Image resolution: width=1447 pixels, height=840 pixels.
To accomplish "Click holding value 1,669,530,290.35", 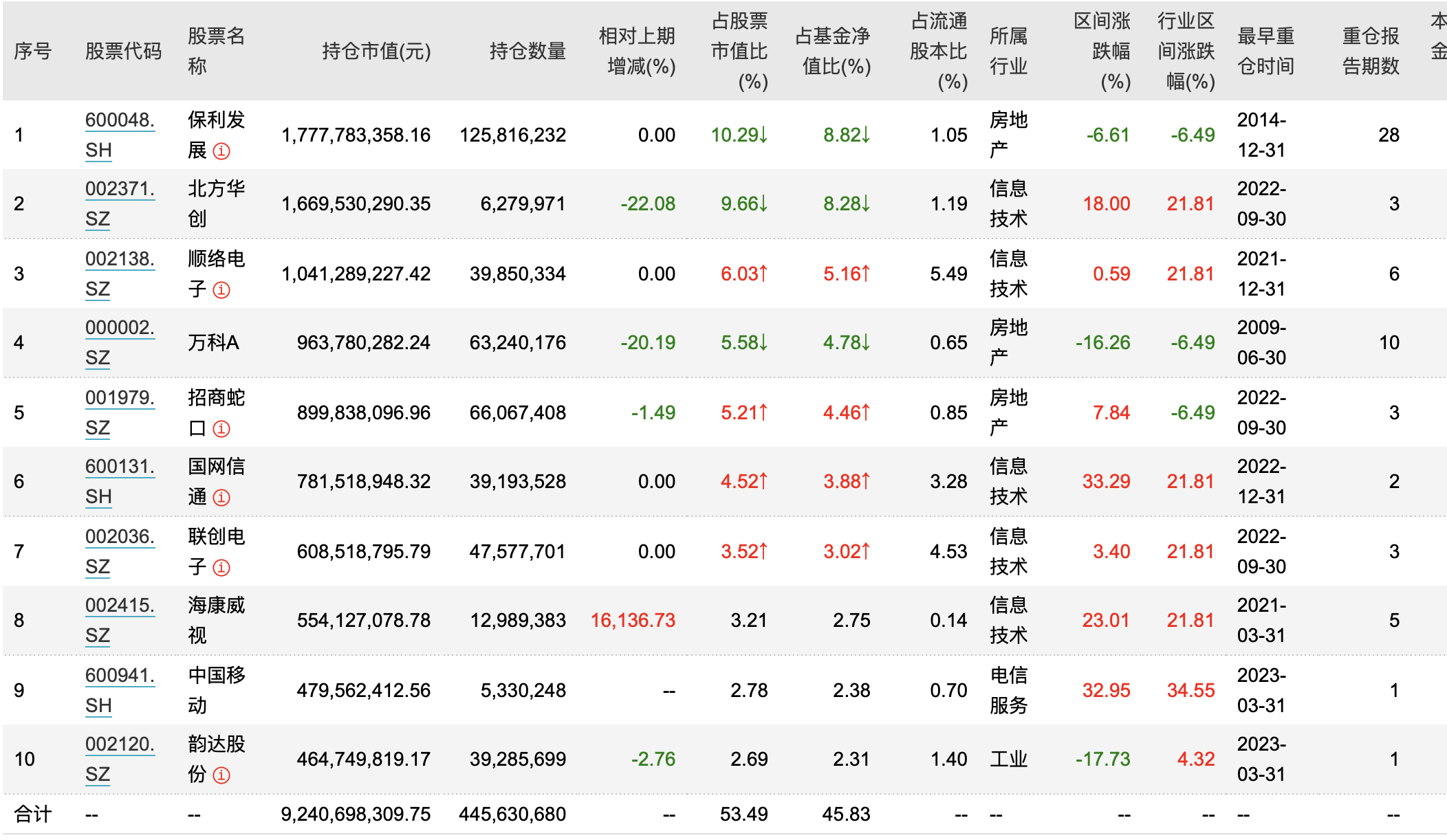I will click(356, 203).
